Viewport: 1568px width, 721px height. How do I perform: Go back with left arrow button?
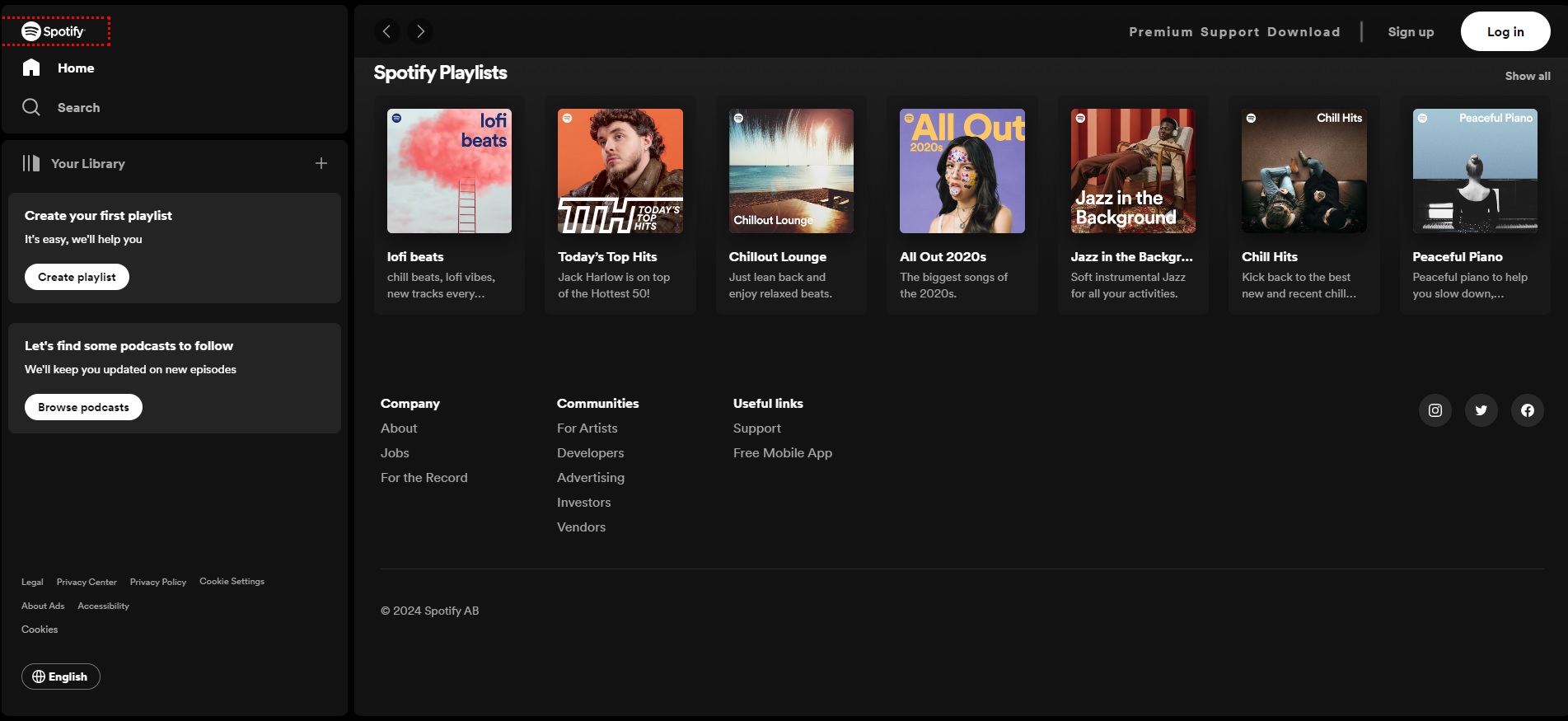click(x=386, y=31)
